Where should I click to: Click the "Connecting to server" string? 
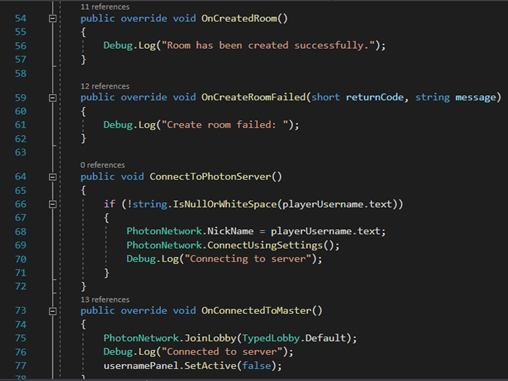pyautogui.click(x=248, y=259)
